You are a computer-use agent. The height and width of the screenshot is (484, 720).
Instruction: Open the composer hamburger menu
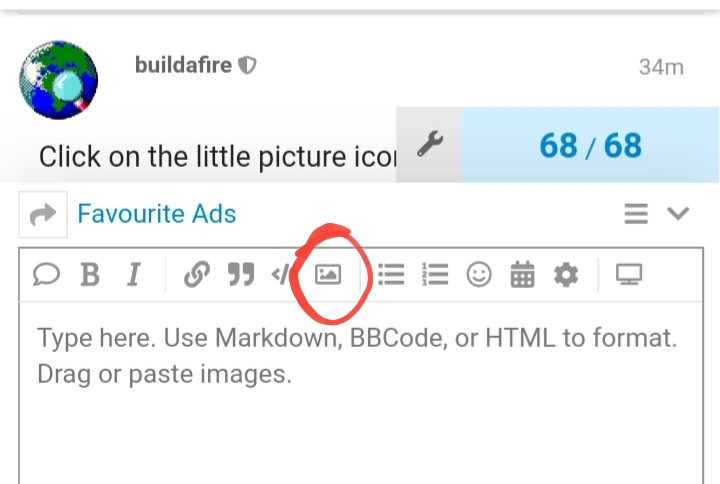point(636,214)
